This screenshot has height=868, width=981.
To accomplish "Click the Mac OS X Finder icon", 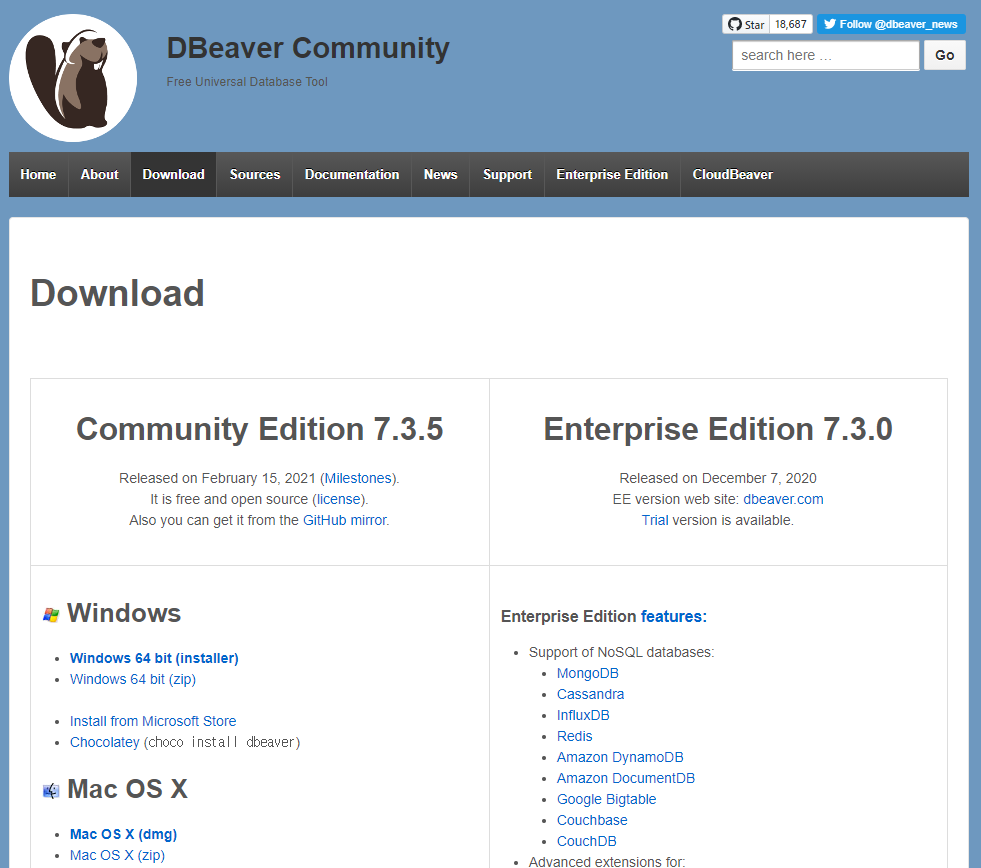I will point(51,791).
